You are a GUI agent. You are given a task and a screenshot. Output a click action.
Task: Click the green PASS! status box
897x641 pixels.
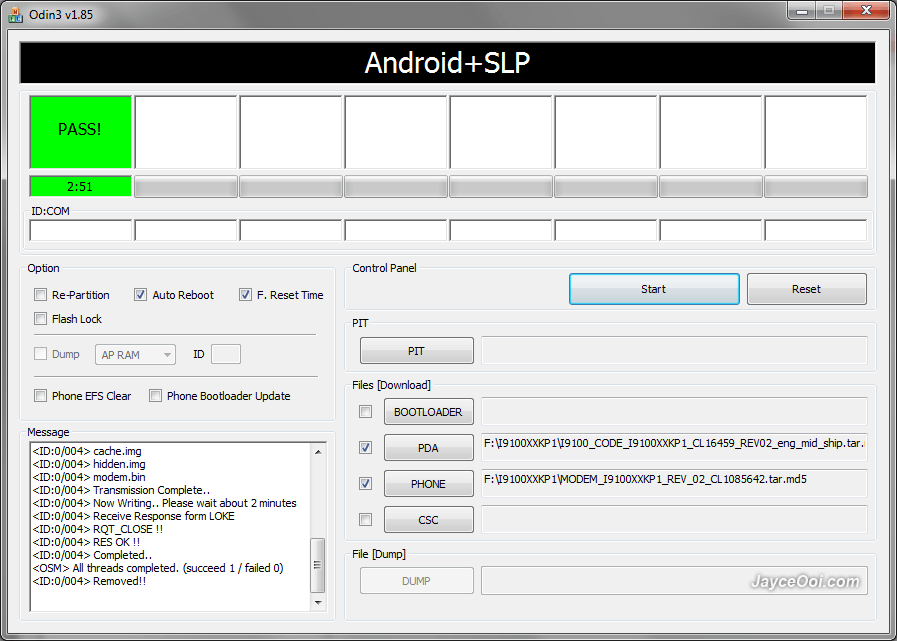[81, 132]
